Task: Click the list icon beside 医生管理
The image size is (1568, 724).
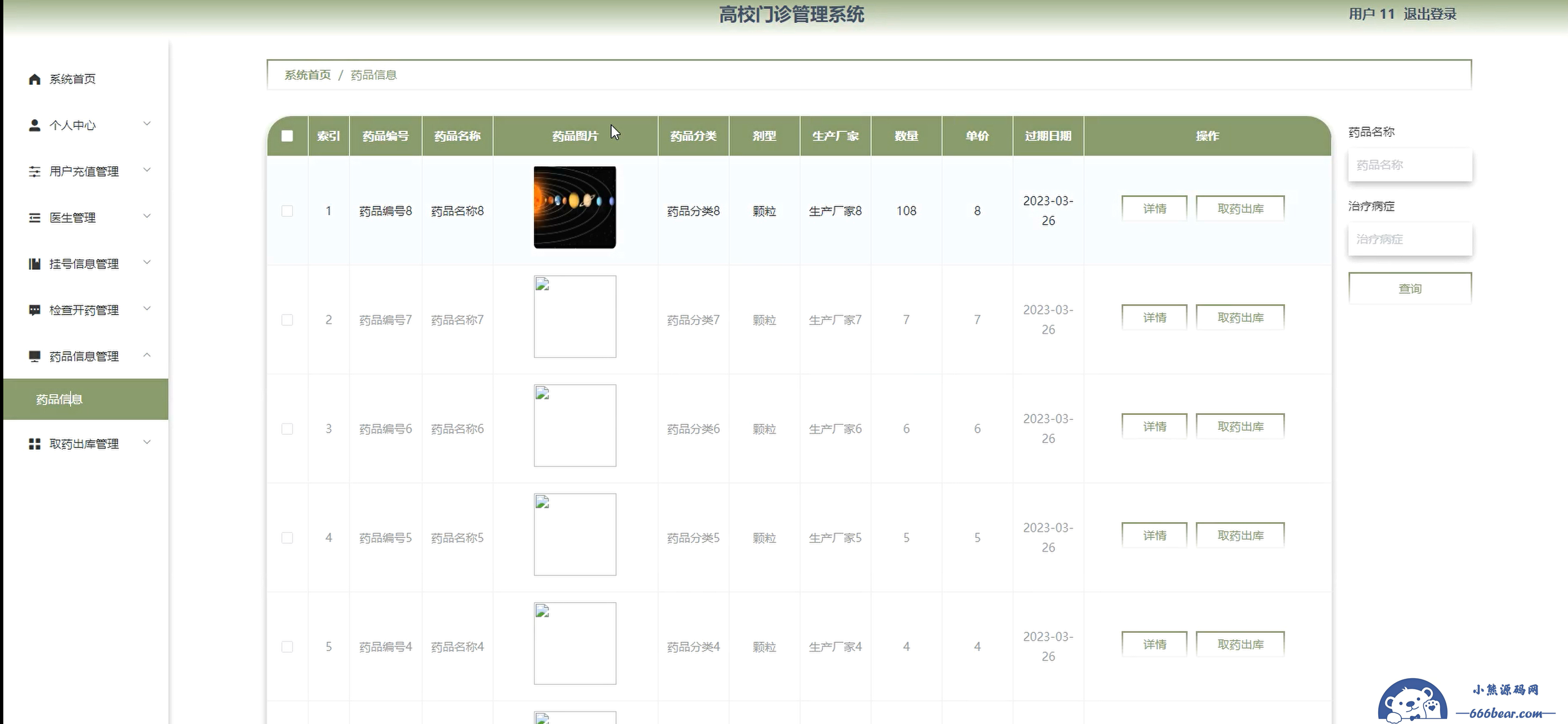Action: click(x=35, y=218)
